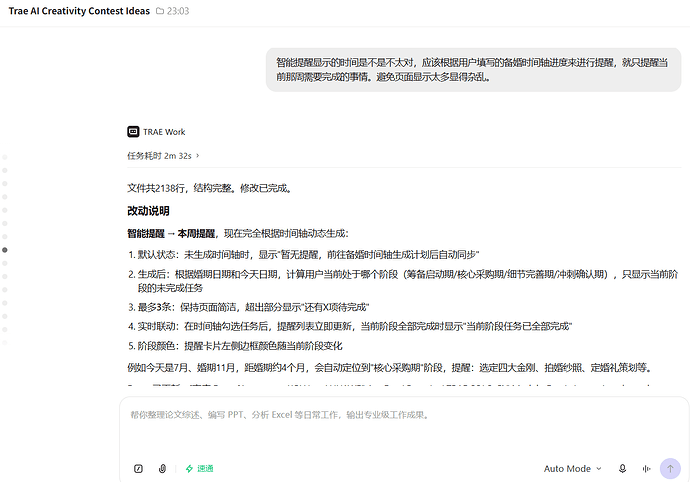Image resolution: width=690 pixels, height=482 pixels.
Task: Click the audio waveform icon
Action: (646, 468)
